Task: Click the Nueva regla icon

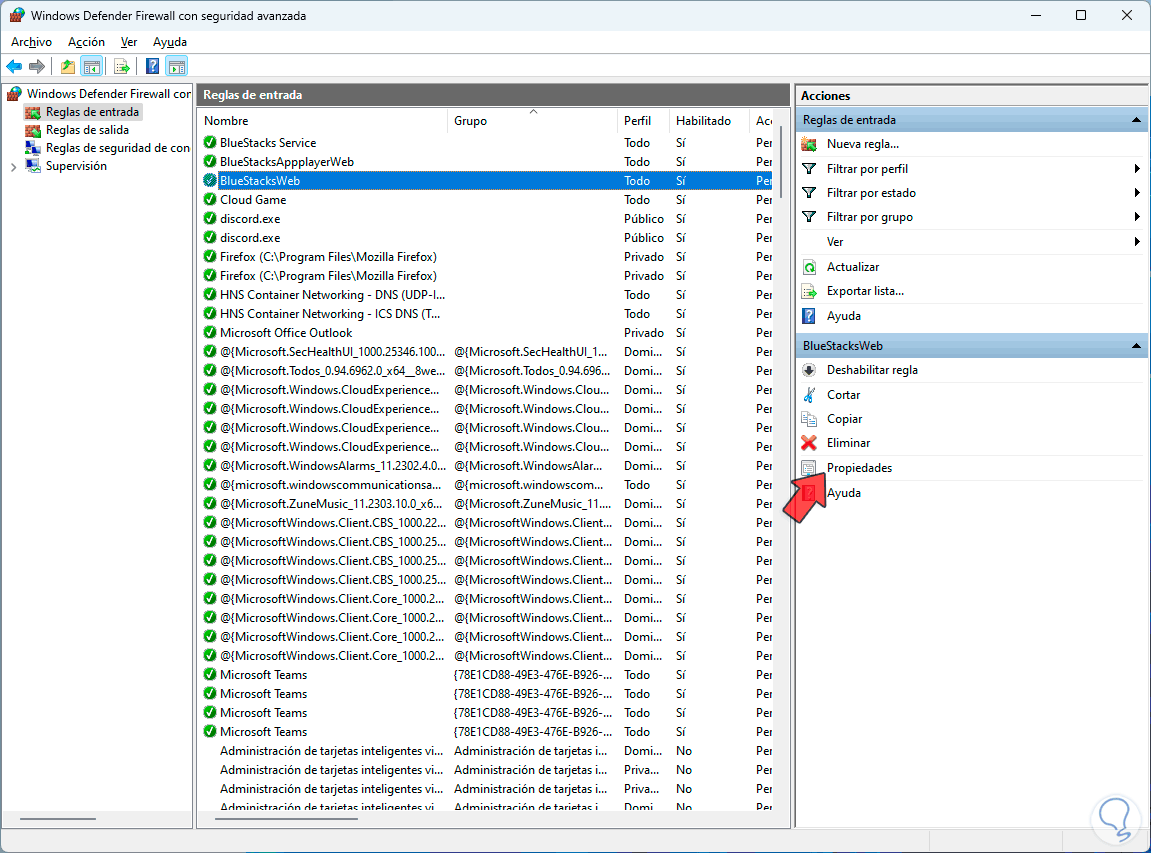Action: (x=809, y=145)
